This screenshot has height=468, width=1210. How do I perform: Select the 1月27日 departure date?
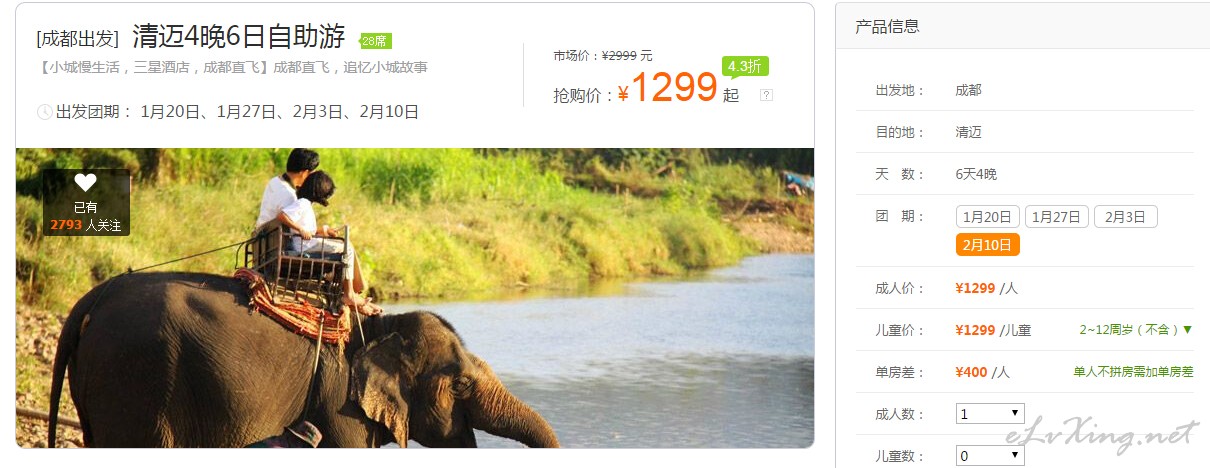coord(1056,217)
